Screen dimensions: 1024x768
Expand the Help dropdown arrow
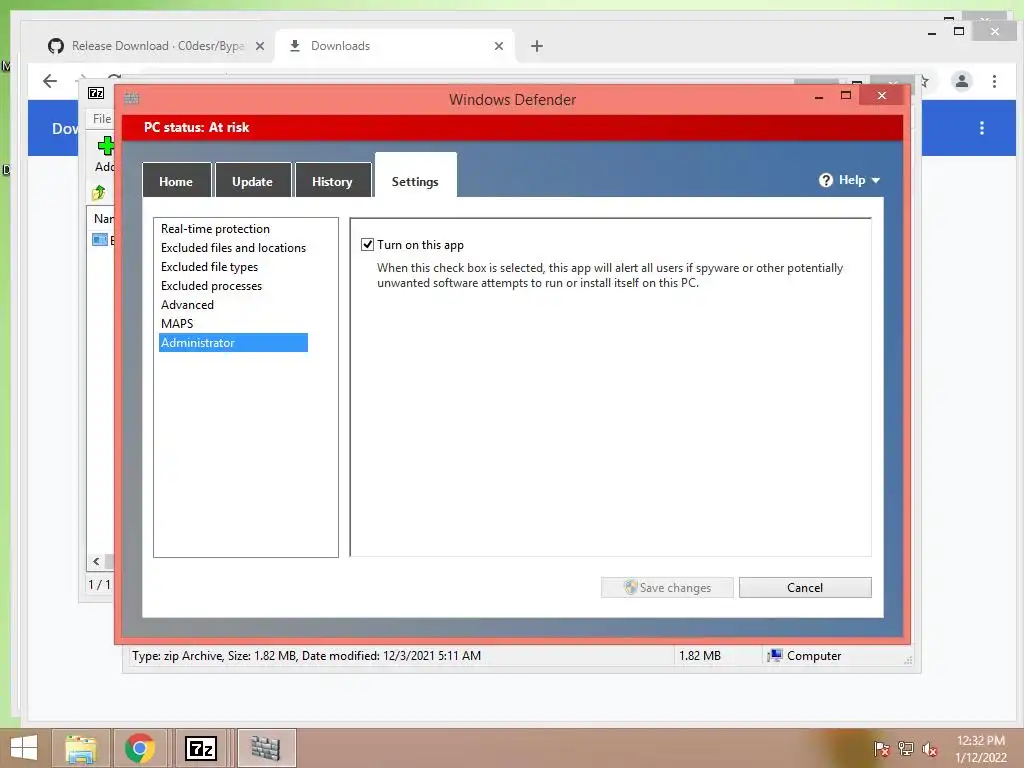click(x=876, y=180)
